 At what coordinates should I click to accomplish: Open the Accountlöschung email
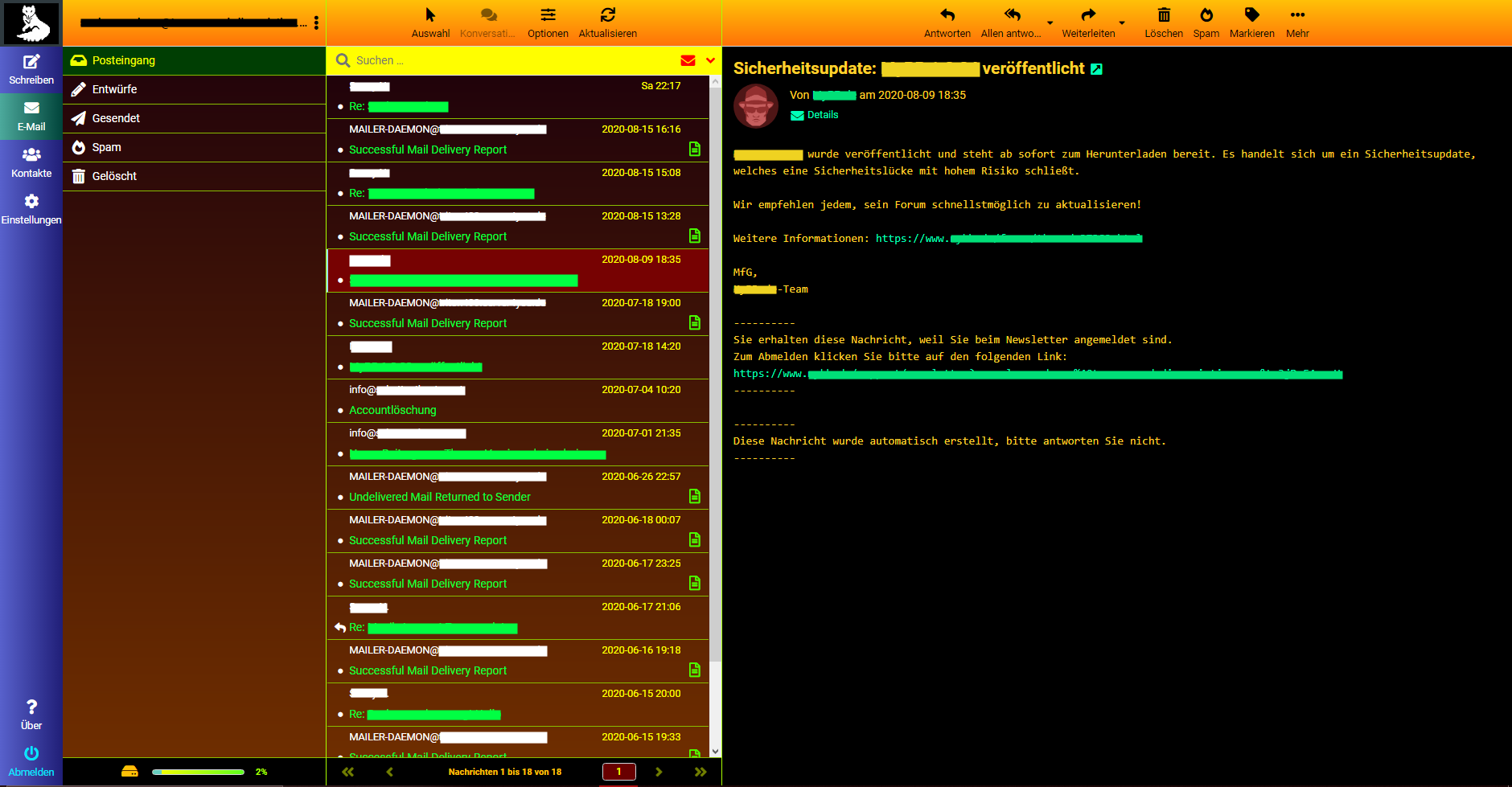point(392,410)
